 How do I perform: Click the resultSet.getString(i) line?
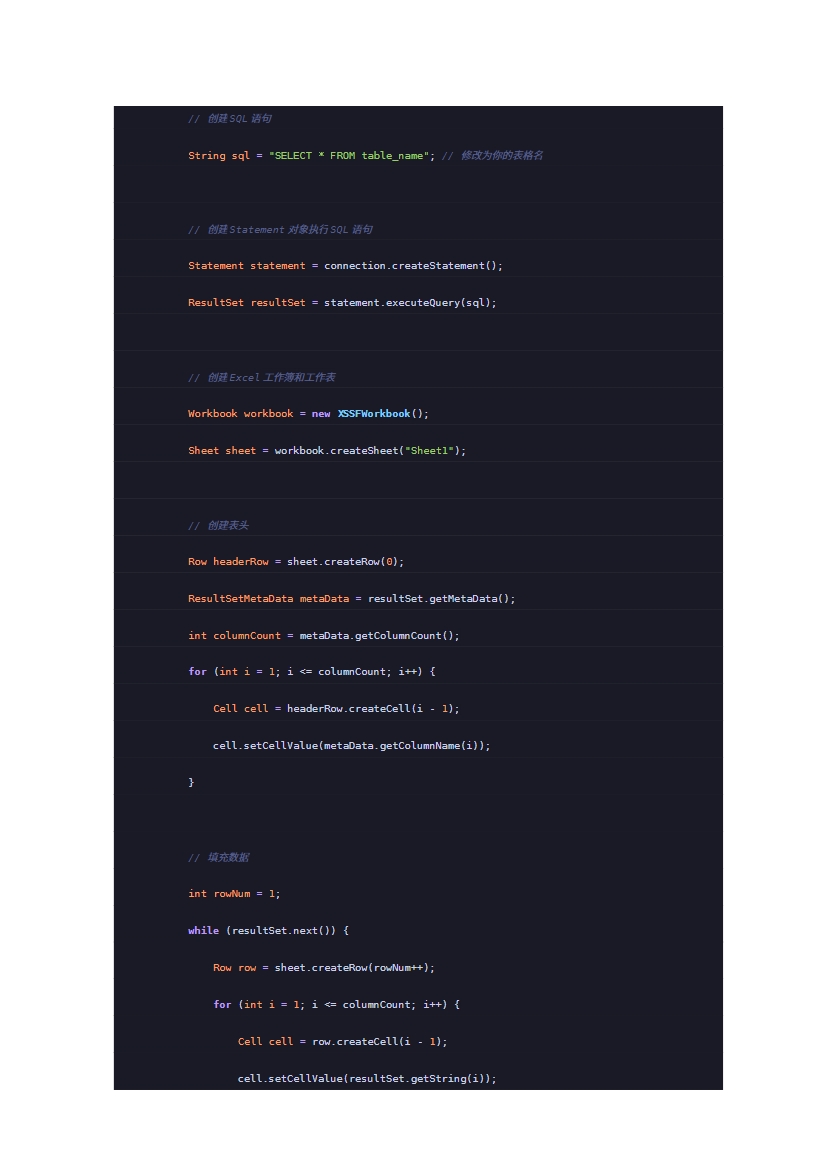[367, 1079]
